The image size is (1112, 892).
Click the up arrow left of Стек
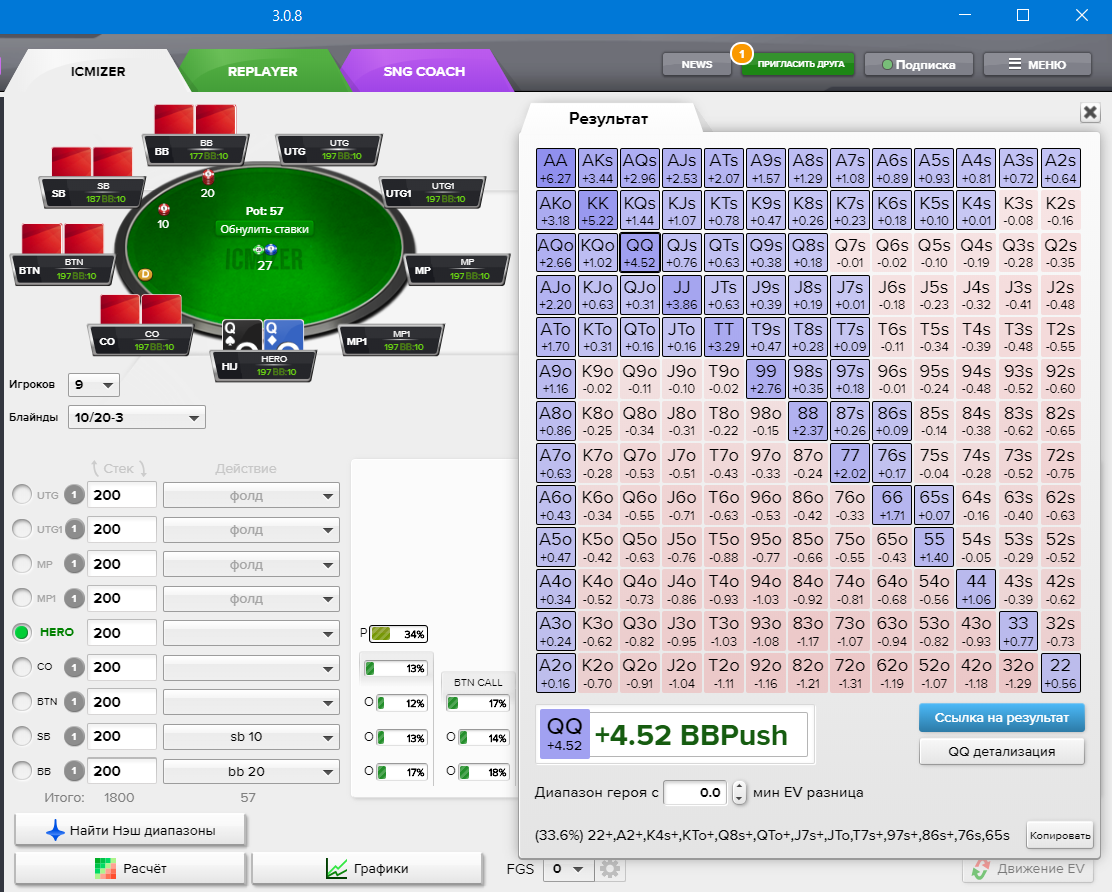click(x=95, y=469)
